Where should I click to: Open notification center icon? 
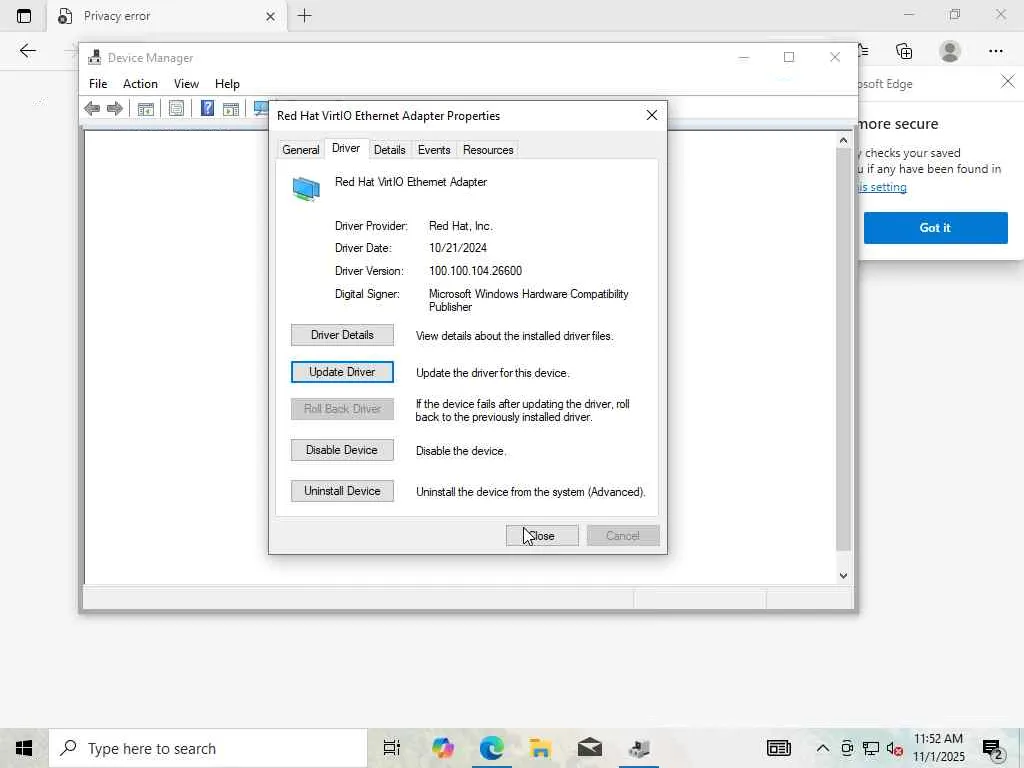pyautogui.click(x=992, y=749)
